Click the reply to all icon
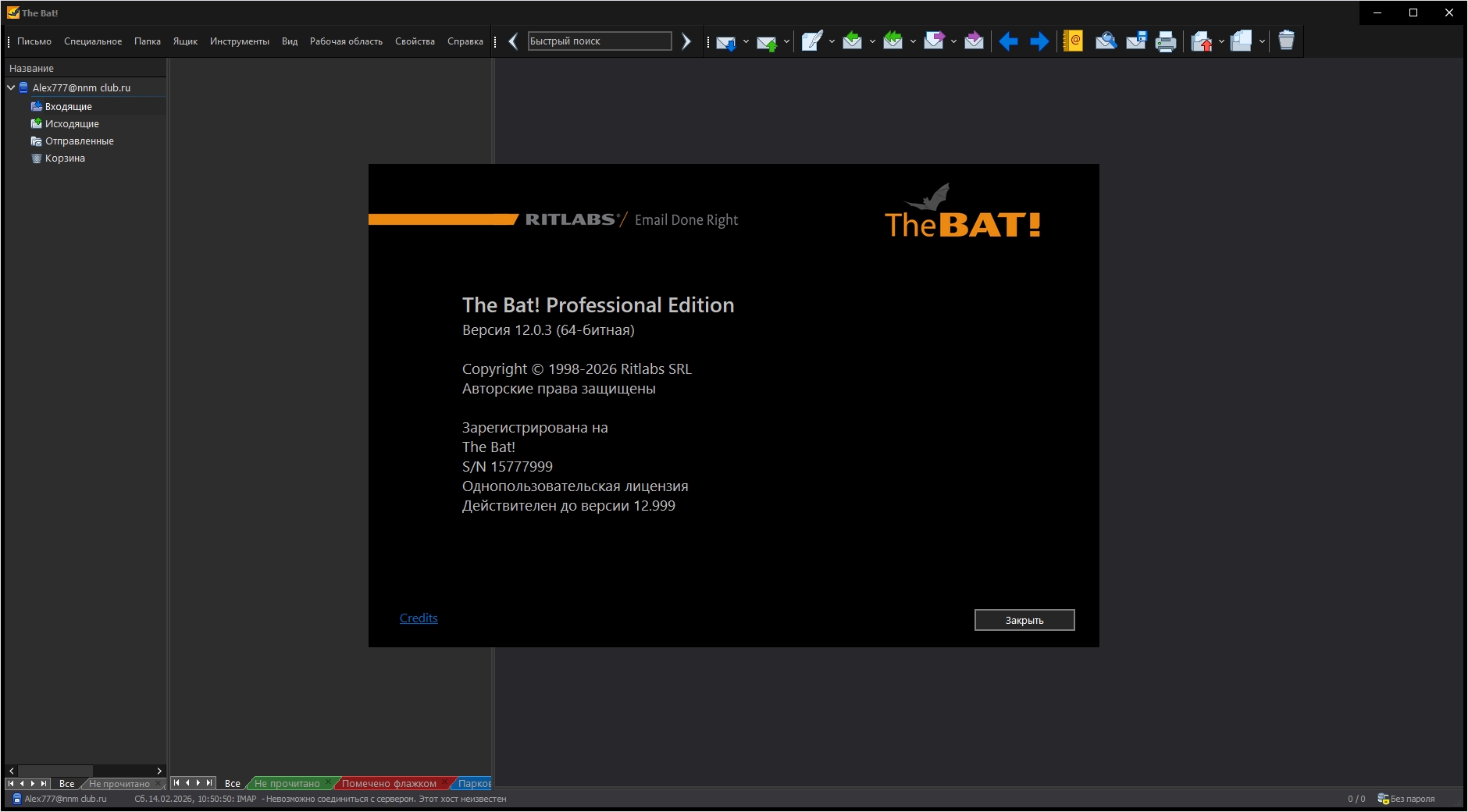Viewport: 1468px width, 812px height. [x=893, y=41]
